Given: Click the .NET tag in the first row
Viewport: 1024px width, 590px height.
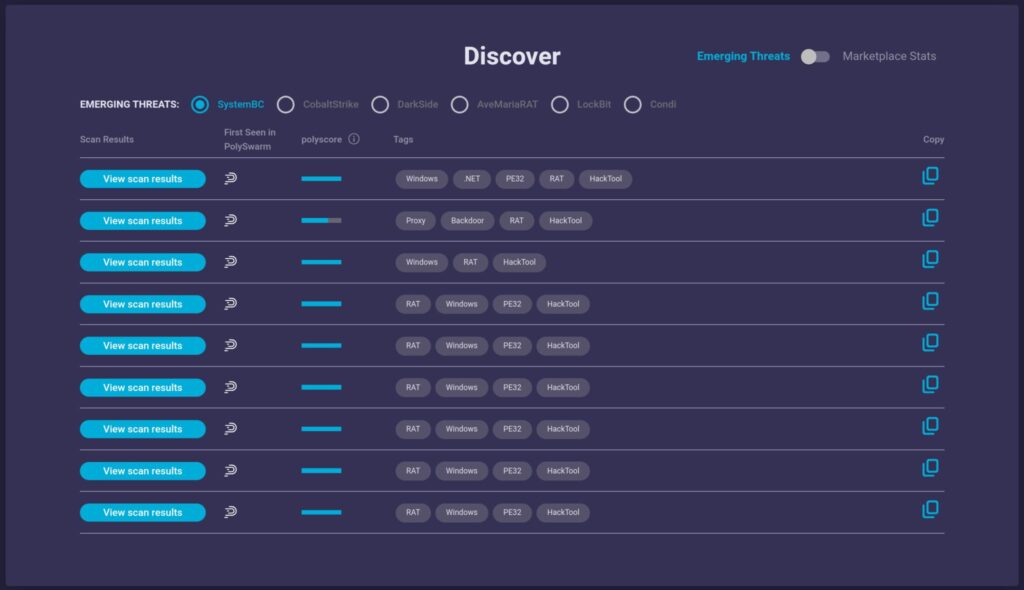Looking at the screenshot, I should click(x=471, y=179).
